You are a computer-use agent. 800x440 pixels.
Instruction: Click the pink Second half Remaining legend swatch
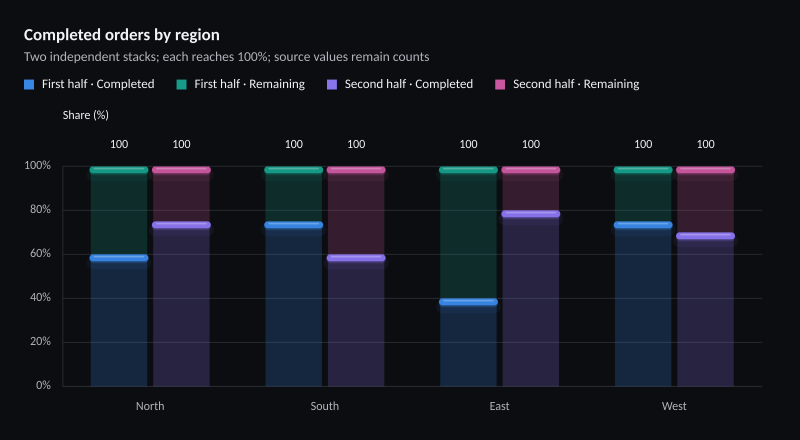pos(500,85)
